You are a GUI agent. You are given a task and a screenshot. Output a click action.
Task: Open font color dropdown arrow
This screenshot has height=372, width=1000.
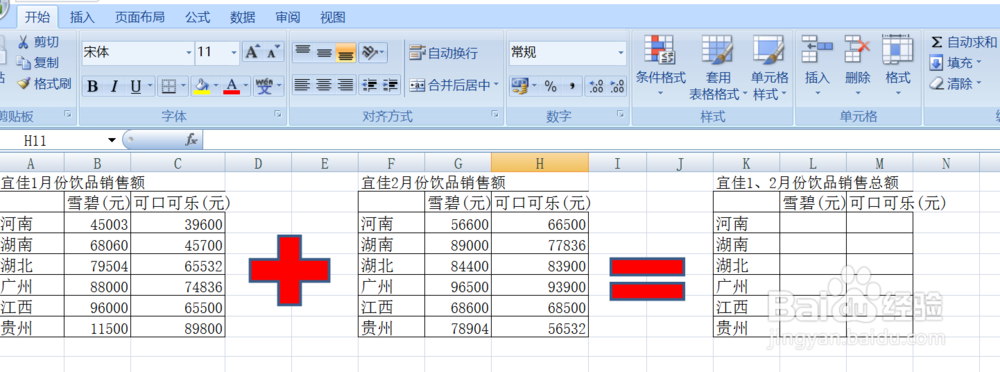[x=246, y=86]
